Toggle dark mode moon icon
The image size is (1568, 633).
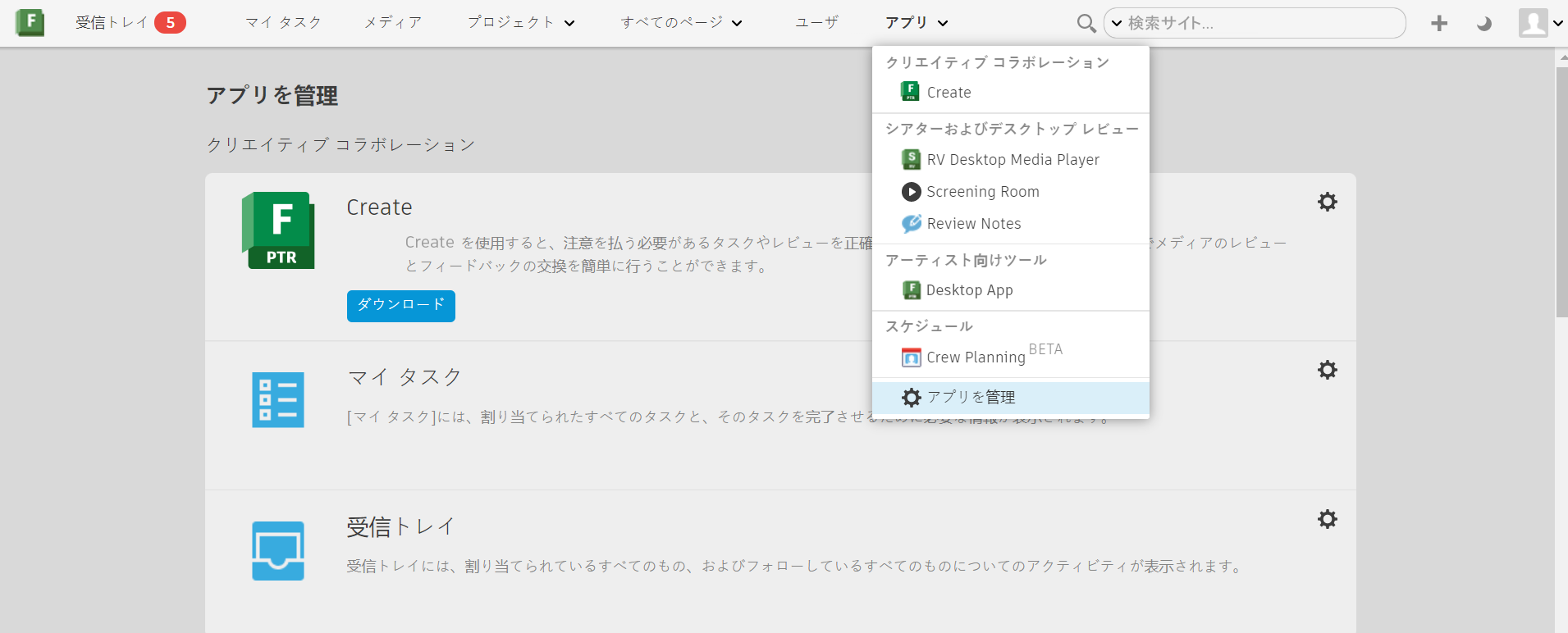coord(1483,24)
